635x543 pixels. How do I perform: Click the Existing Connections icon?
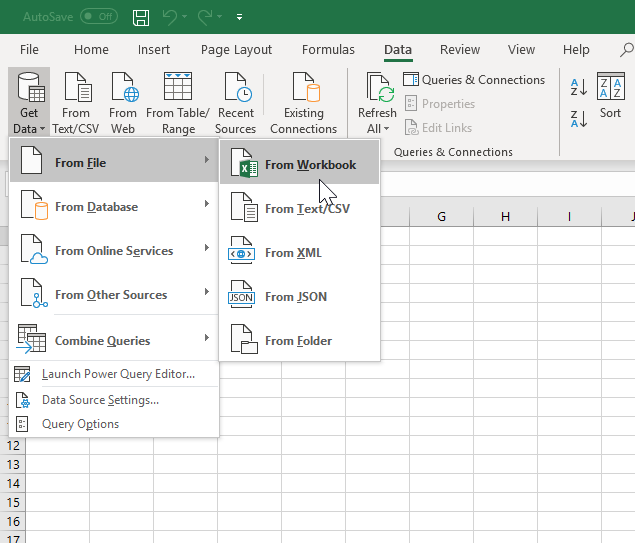[303, 102]
